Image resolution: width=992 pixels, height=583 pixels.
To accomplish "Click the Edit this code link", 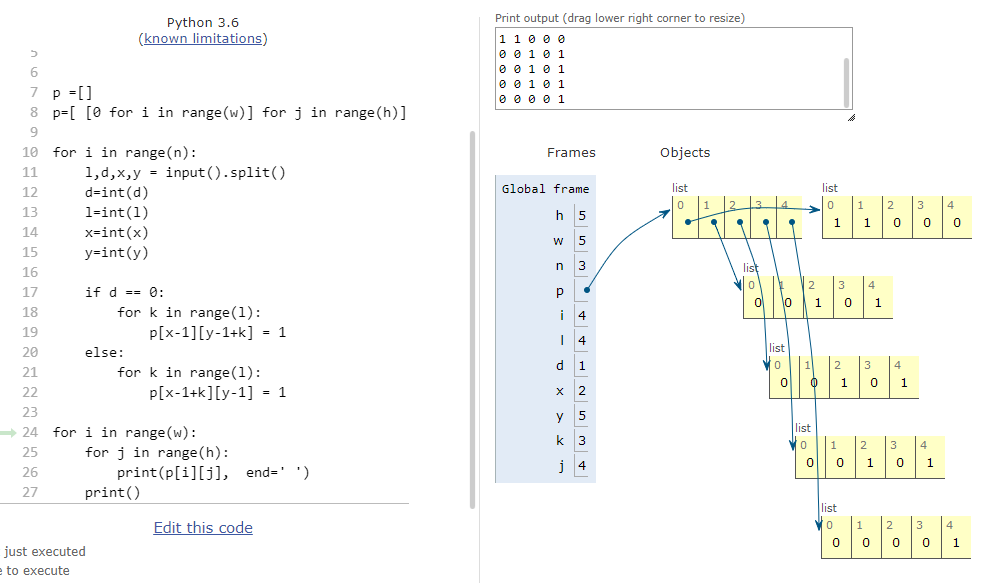I will tap(203, 528).
